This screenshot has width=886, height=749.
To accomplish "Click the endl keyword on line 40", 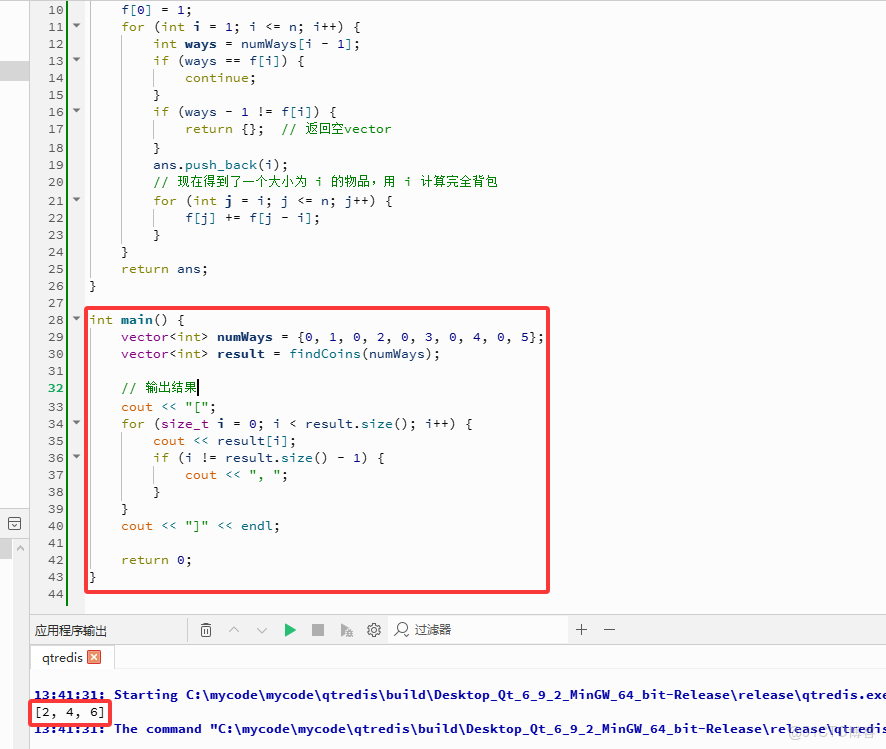I will point(257,526).
